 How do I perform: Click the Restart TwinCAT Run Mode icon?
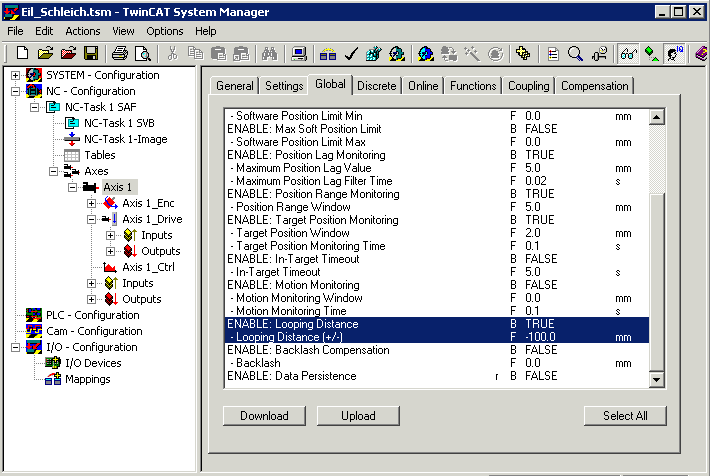[397, 54]
